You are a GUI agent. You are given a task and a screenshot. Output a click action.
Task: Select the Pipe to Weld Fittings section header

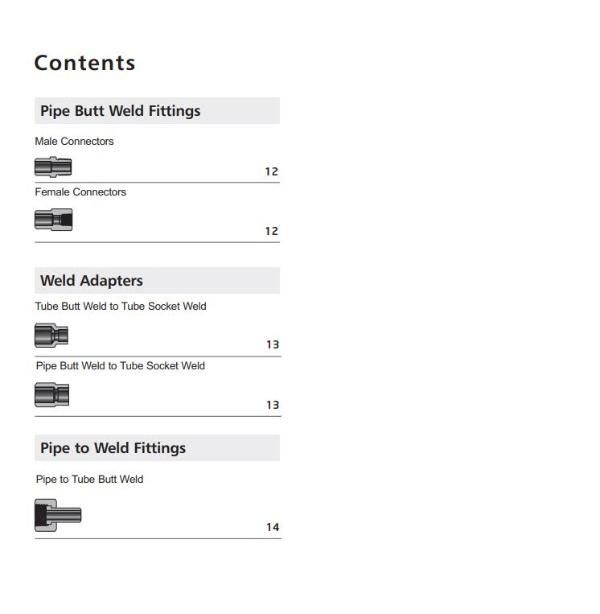[x=157, y=448]
